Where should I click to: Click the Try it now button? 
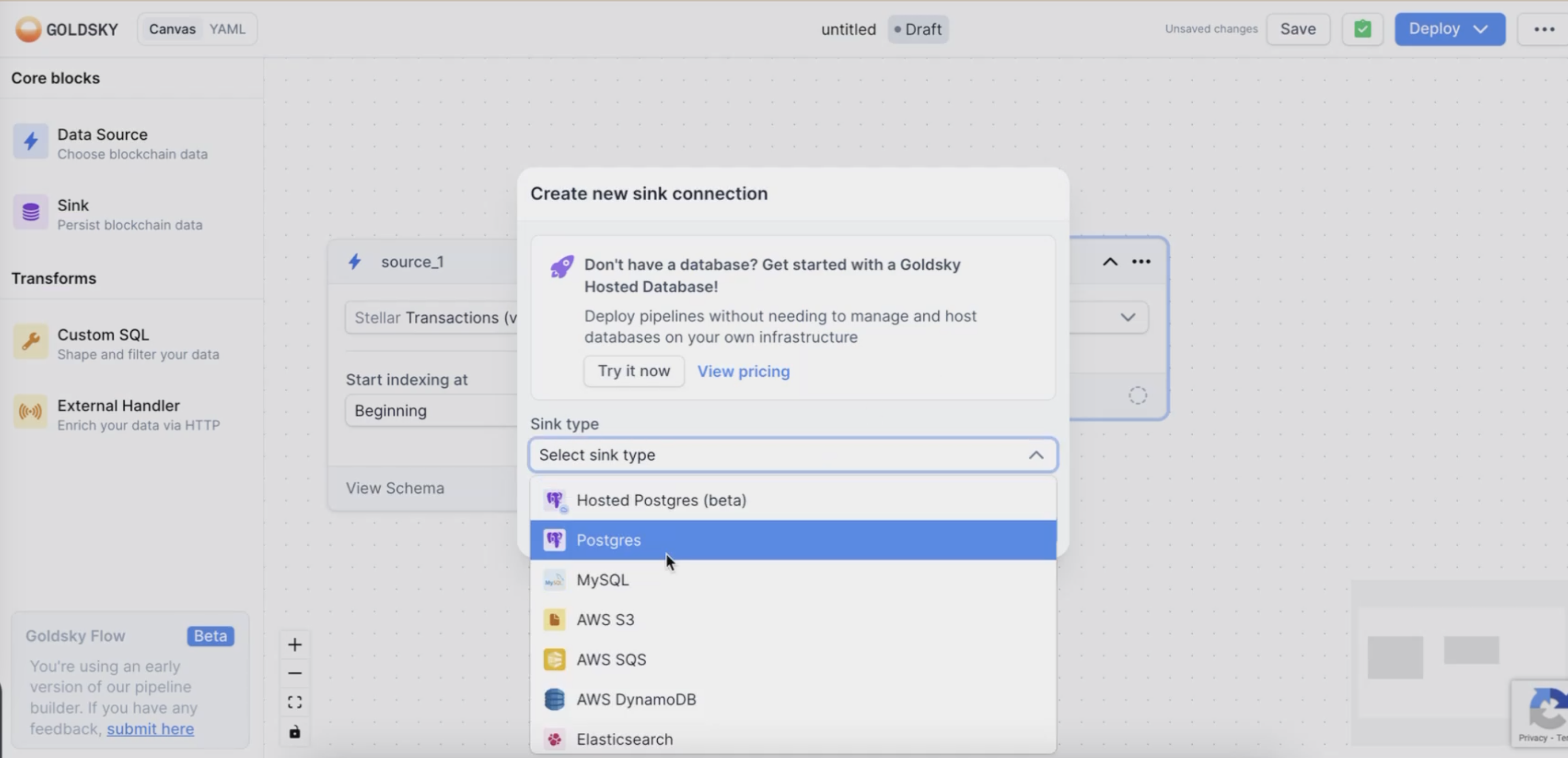(633, 371)
